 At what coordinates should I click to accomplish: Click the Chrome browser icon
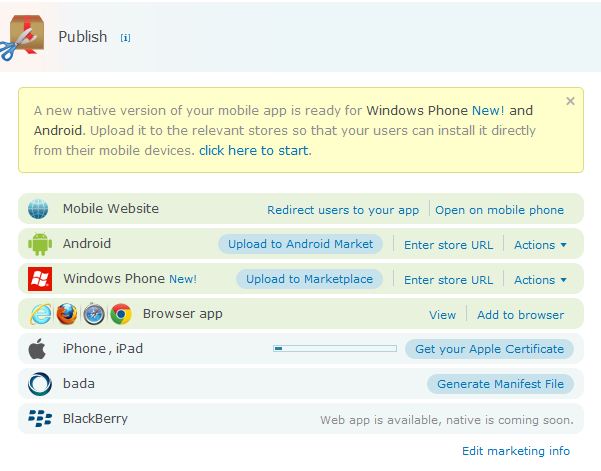pyautogui.click(x=121, y=314)
